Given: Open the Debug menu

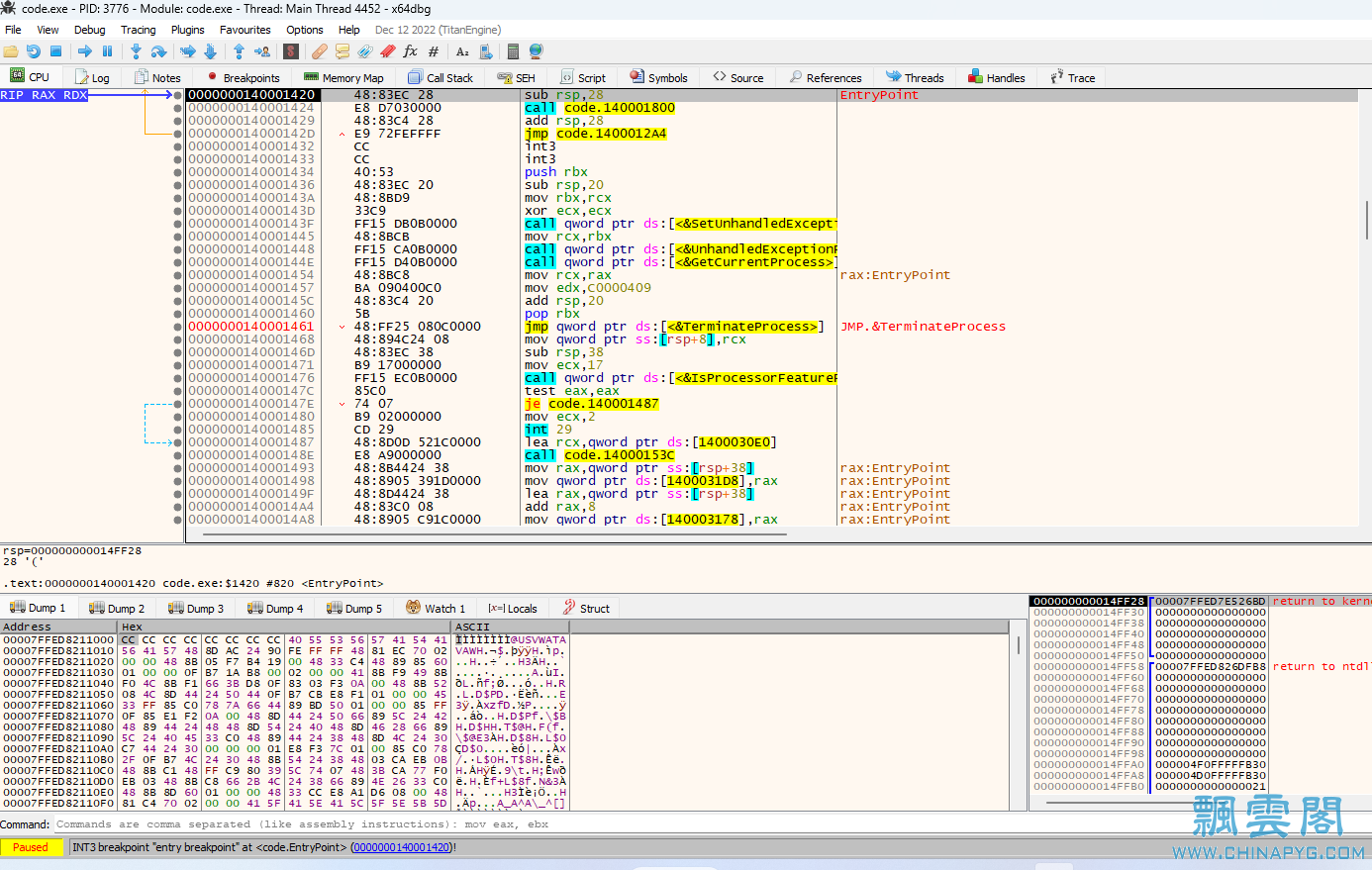Looking at the screenshot, I should [90, 30].
